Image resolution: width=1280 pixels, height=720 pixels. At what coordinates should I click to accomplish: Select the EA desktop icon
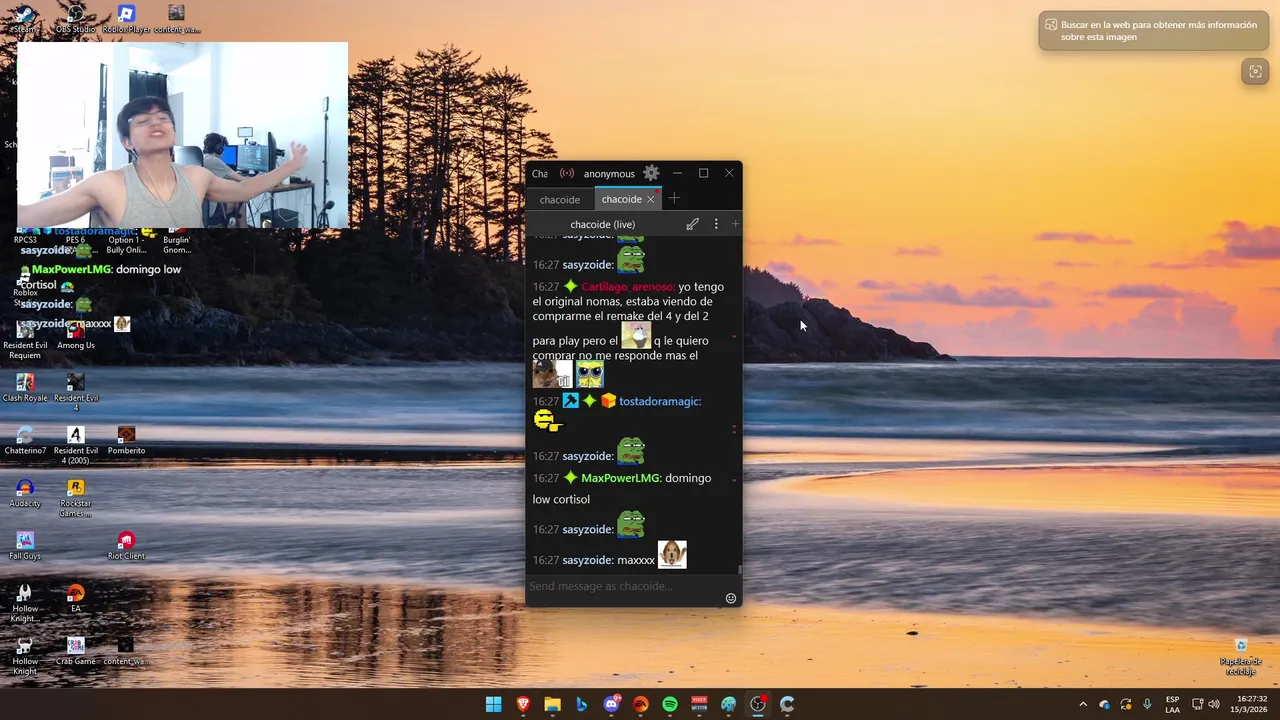(x=76, y=598)
